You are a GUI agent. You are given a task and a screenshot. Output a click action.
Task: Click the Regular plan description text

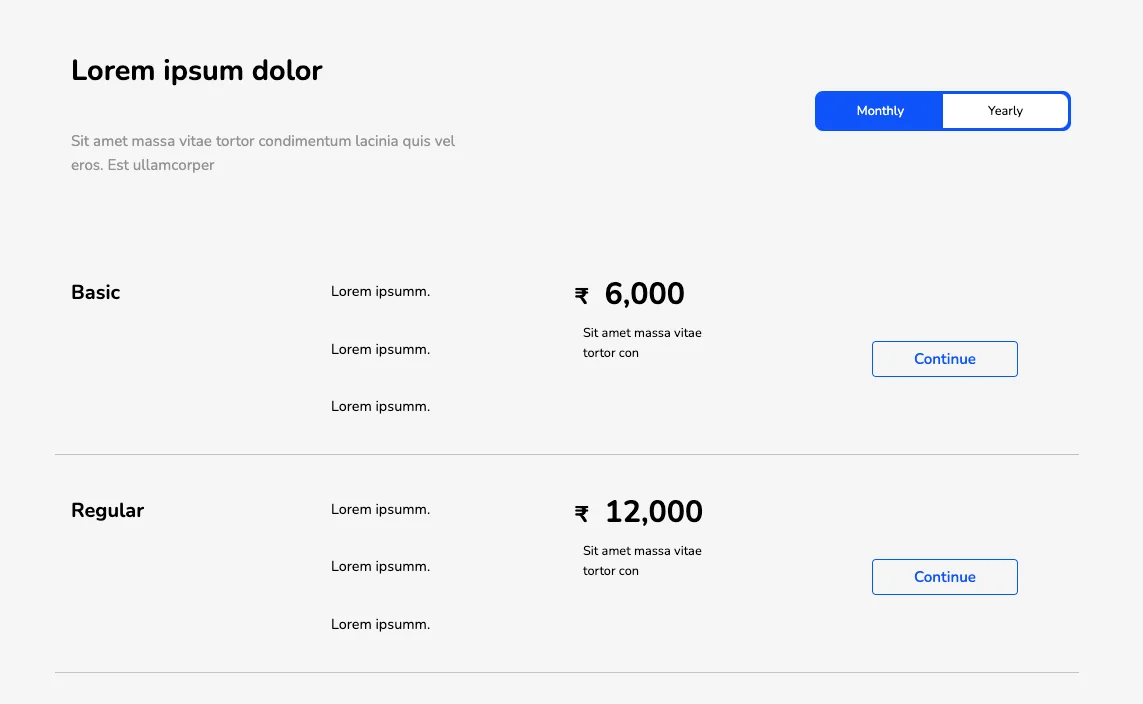(642, 560)
